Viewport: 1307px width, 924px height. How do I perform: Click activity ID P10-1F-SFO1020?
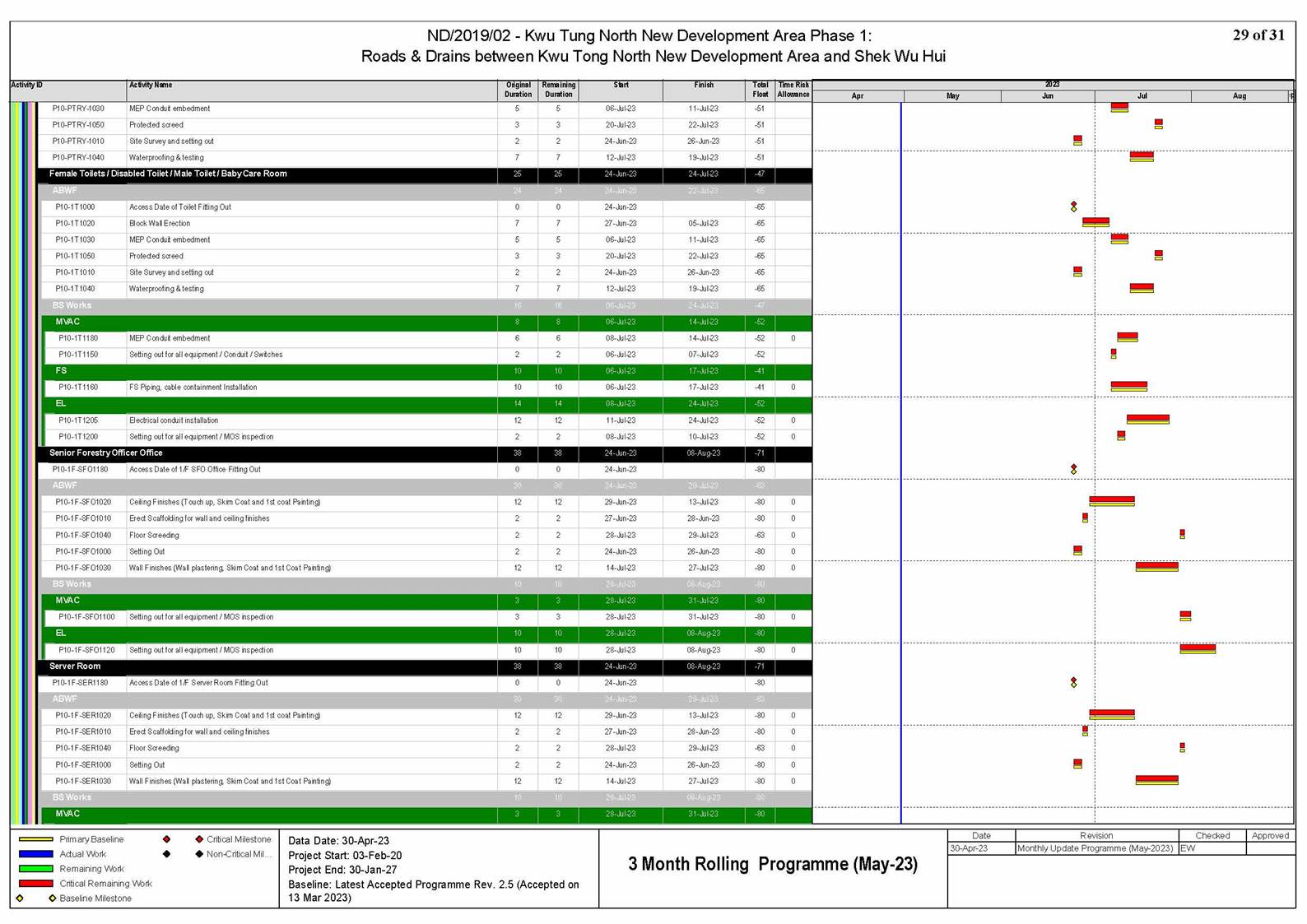83,503
